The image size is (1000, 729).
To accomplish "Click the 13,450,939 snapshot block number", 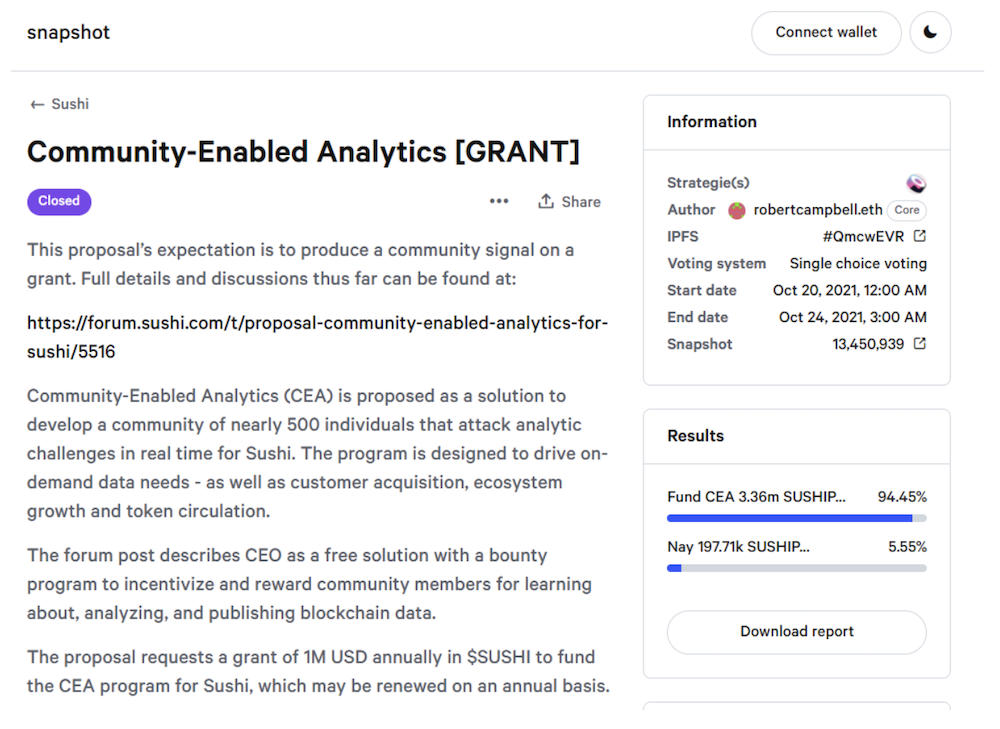I will (868, 344).
